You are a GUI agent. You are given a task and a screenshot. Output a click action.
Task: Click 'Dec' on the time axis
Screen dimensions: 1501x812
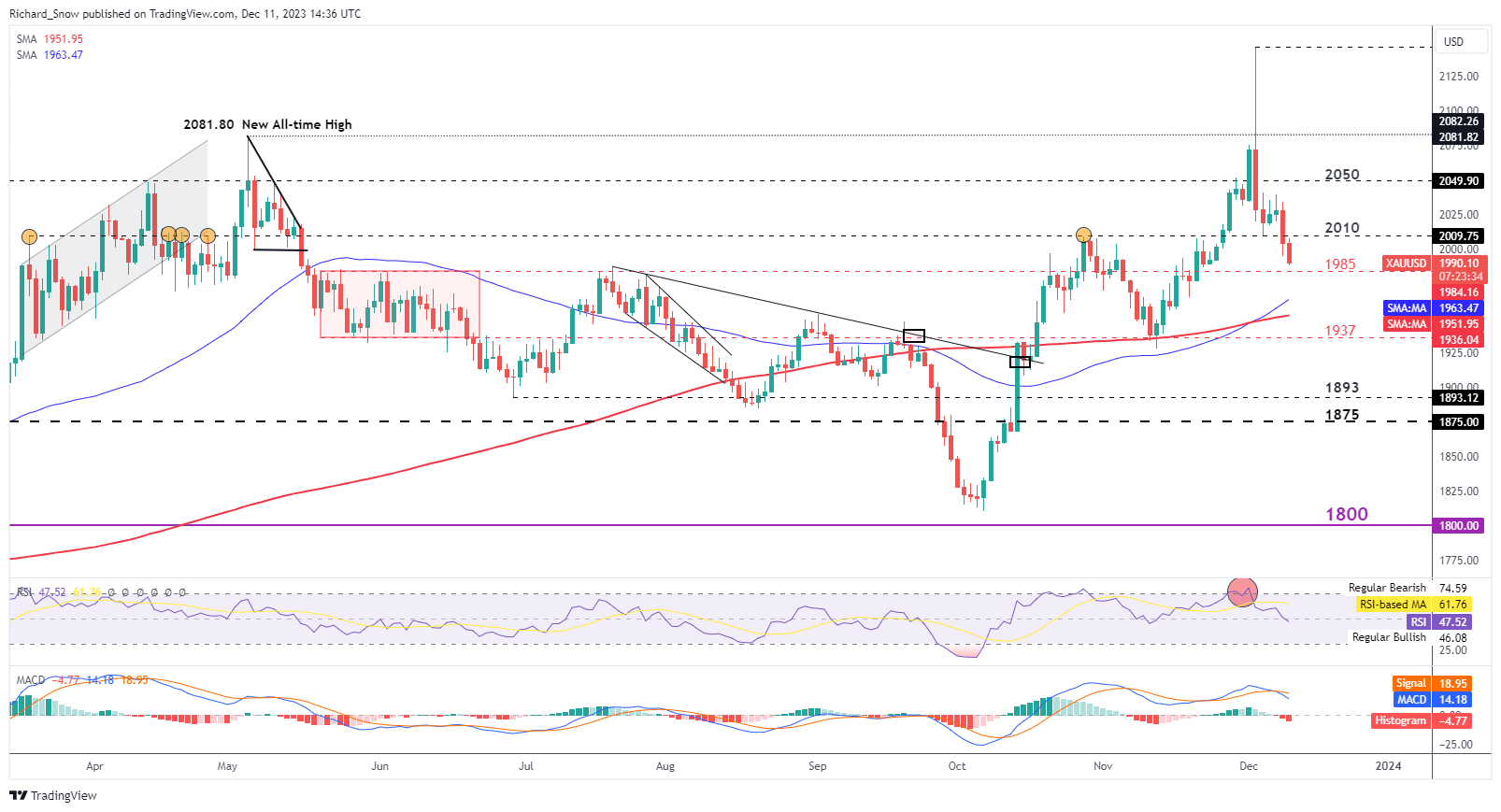point(1249,766)
